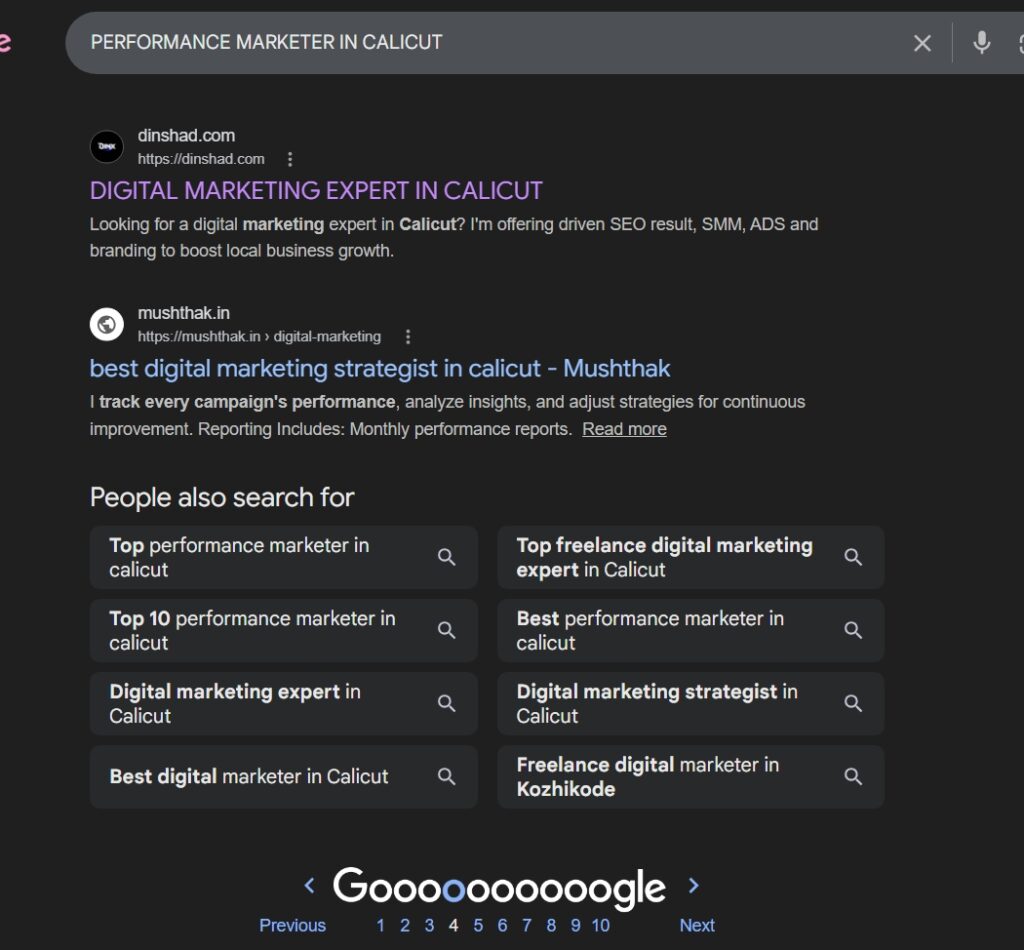Image resolution: width=1024 pixels, height=950 pixels.
Task: Click the 'Read more' link
Action: pos(624,428)
